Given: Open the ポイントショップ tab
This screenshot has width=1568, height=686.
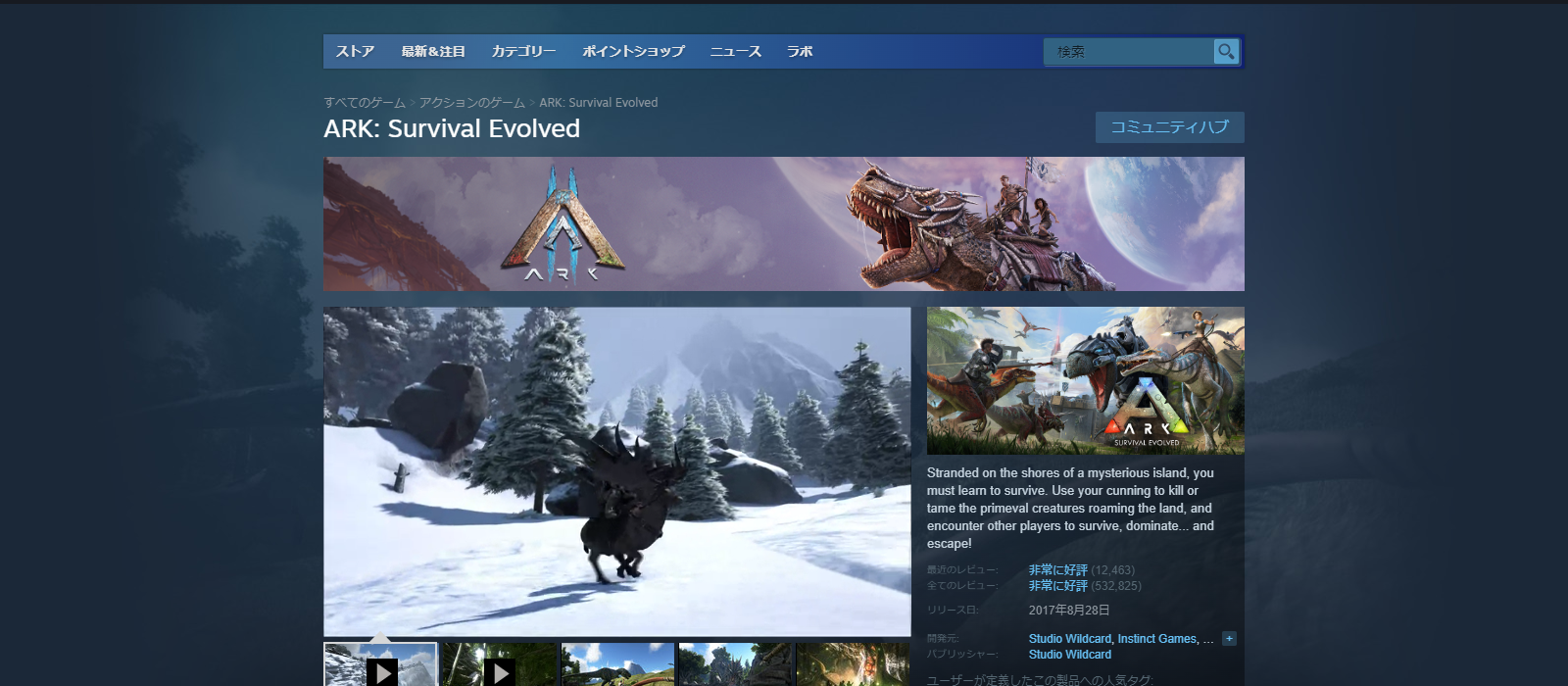Looking at the screenshot, I should [x=633, y=52].
